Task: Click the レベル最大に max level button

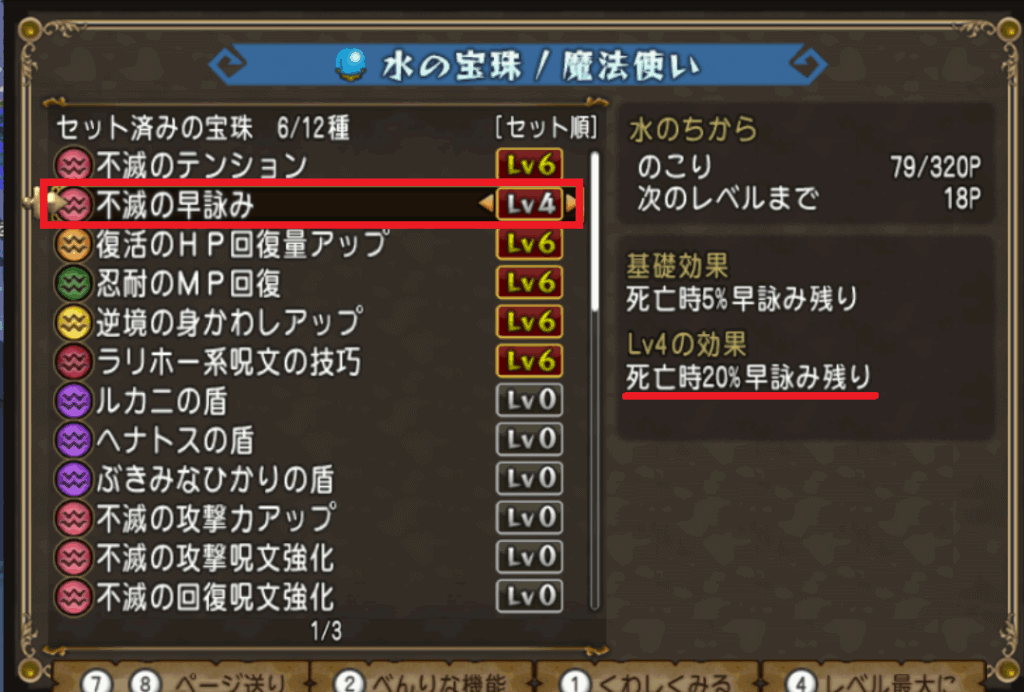Action: [x=872, y=679]
